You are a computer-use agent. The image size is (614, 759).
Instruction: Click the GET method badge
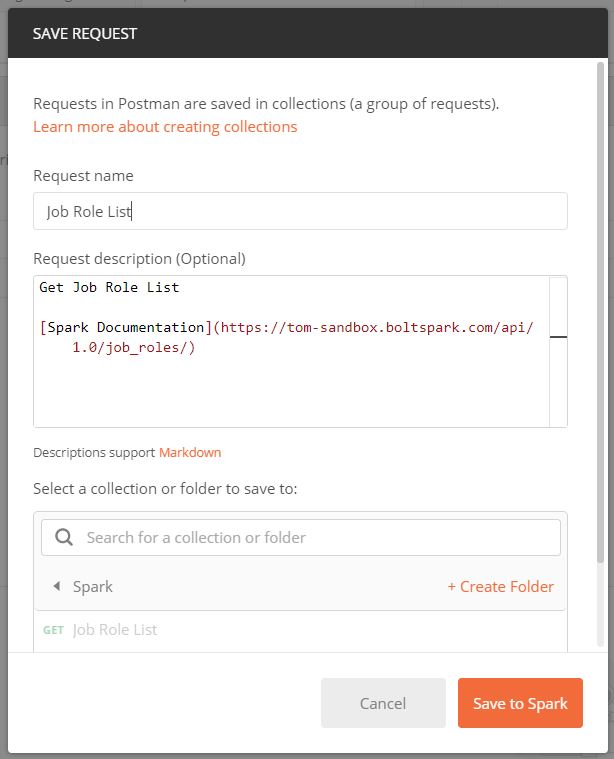[53, 630]
